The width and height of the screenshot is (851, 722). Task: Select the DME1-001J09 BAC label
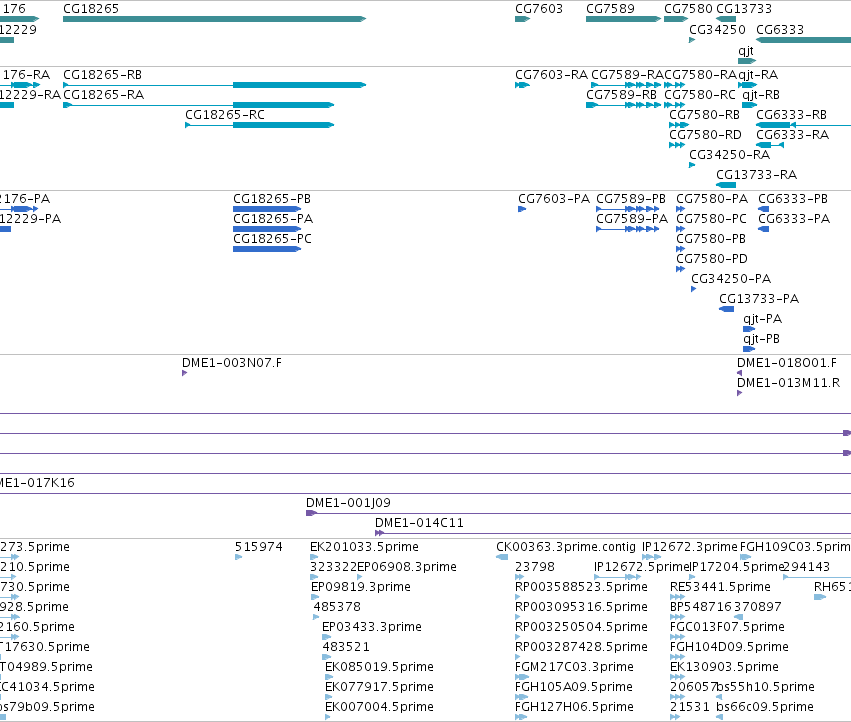(x=348, y=503)
